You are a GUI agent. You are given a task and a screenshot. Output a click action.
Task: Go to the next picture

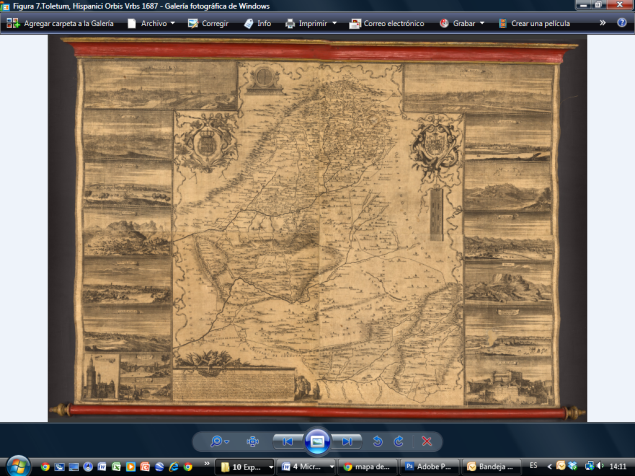click(x=347, y=441)
